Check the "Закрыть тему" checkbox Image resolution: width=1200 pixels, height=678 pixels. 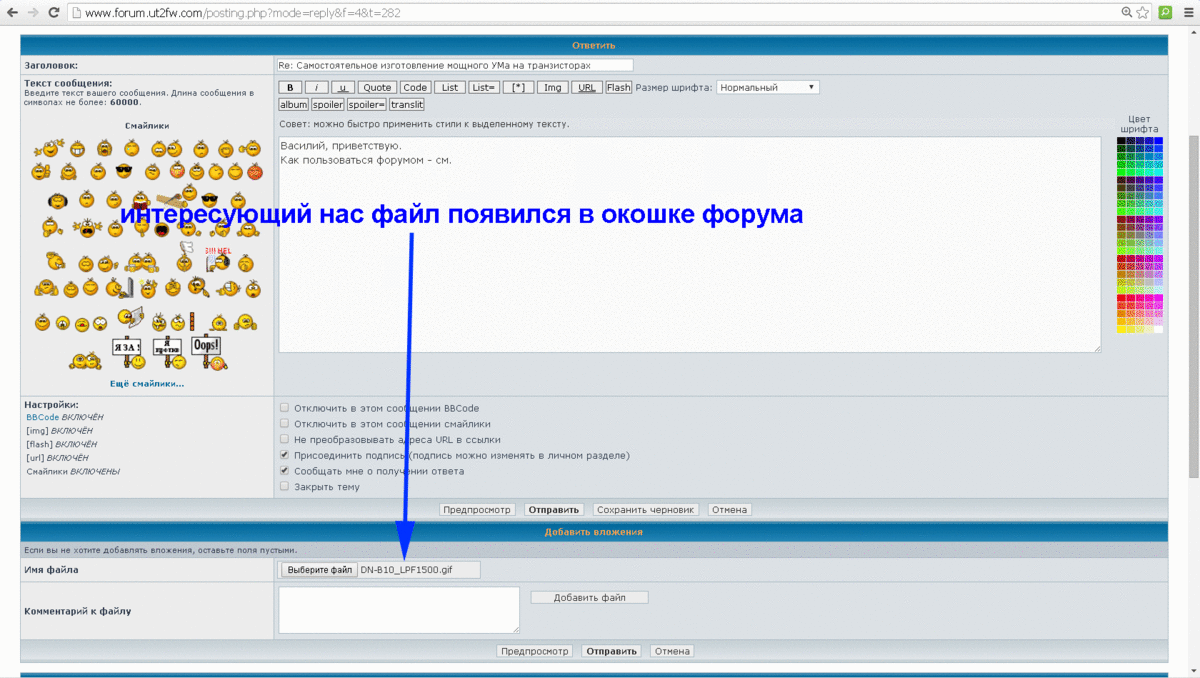click(x=285, y=487)
